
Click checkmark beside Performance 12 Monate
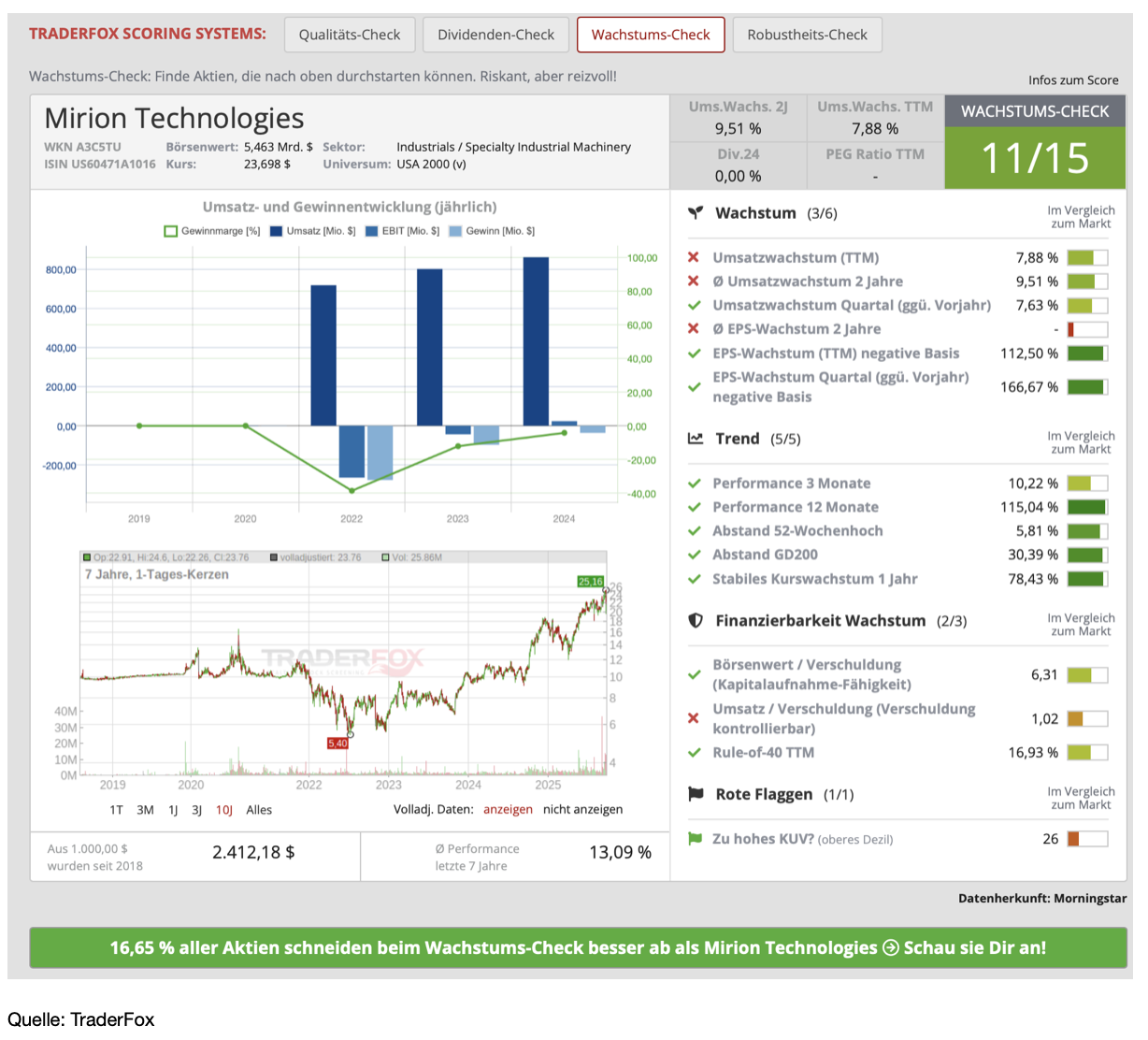(x=694, y=507)
